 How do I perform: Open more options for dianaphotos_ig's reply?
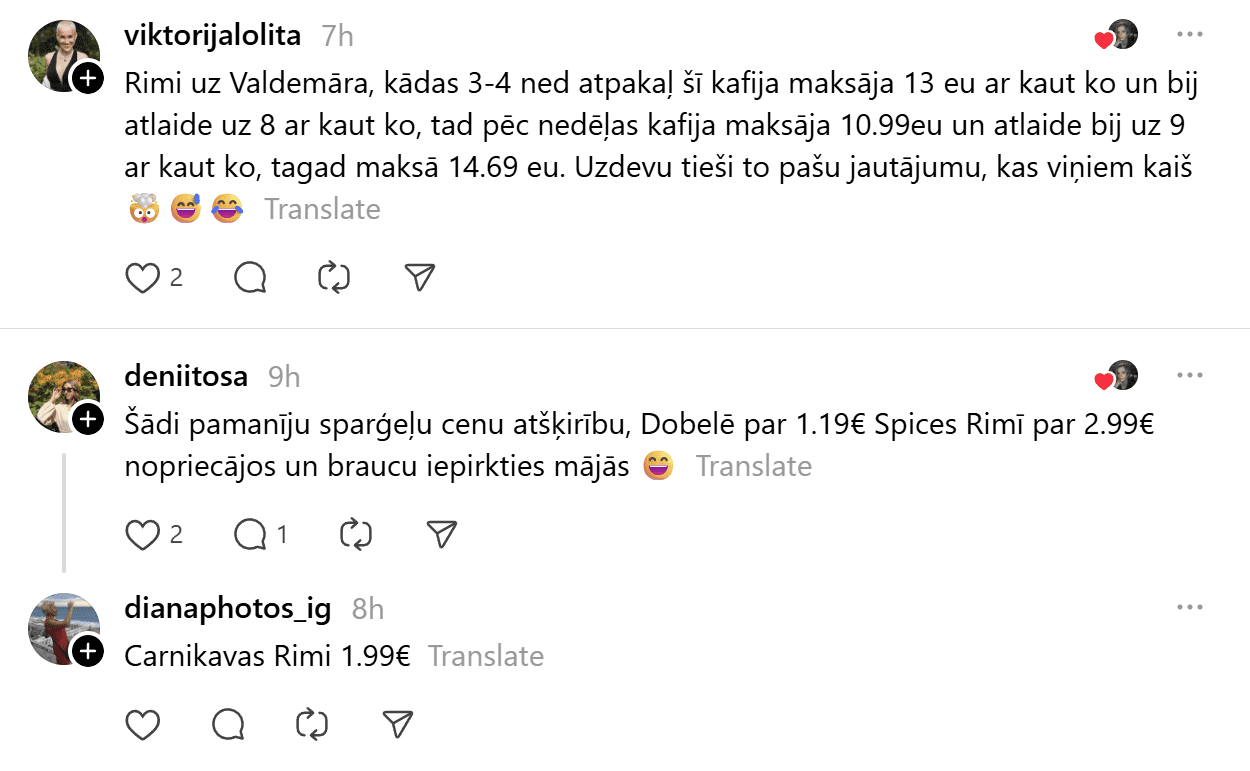click(x=1189, y=607)
